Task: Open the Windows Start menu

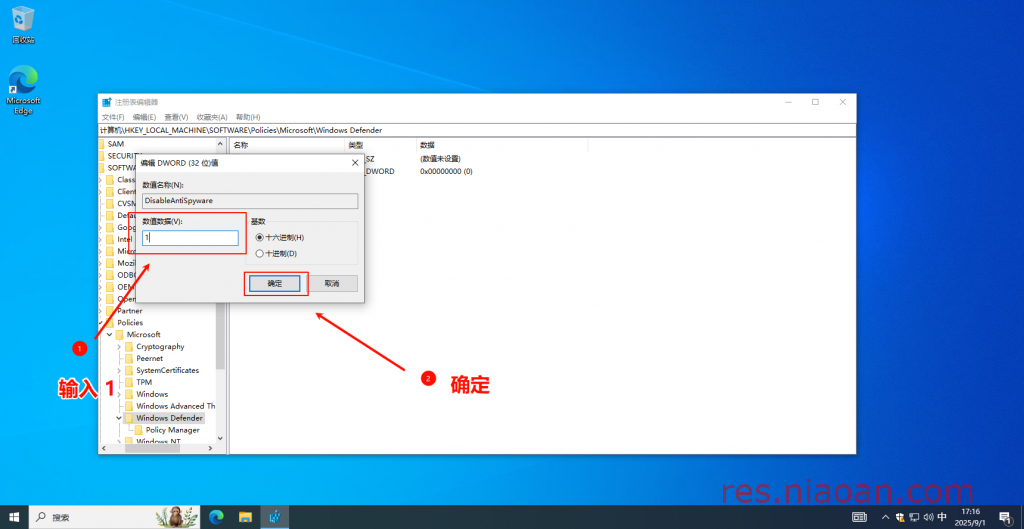Action: pos(14,517)
